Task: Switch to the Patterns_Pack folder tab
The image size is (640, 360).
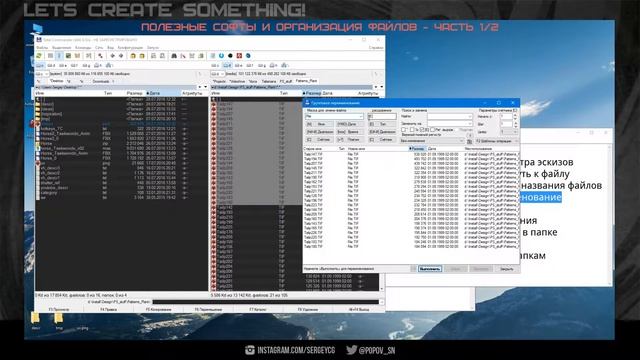Action: click(307, 81)
